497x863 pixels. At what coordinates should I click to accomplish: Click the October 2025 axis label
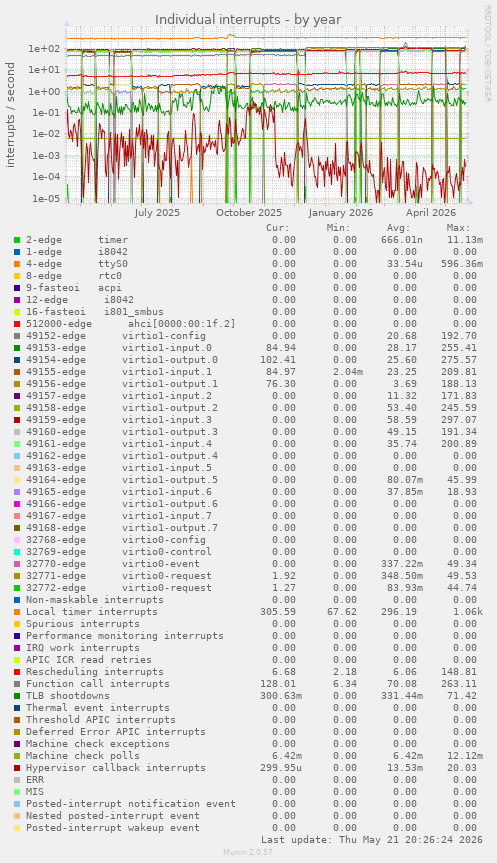point(249,212)
